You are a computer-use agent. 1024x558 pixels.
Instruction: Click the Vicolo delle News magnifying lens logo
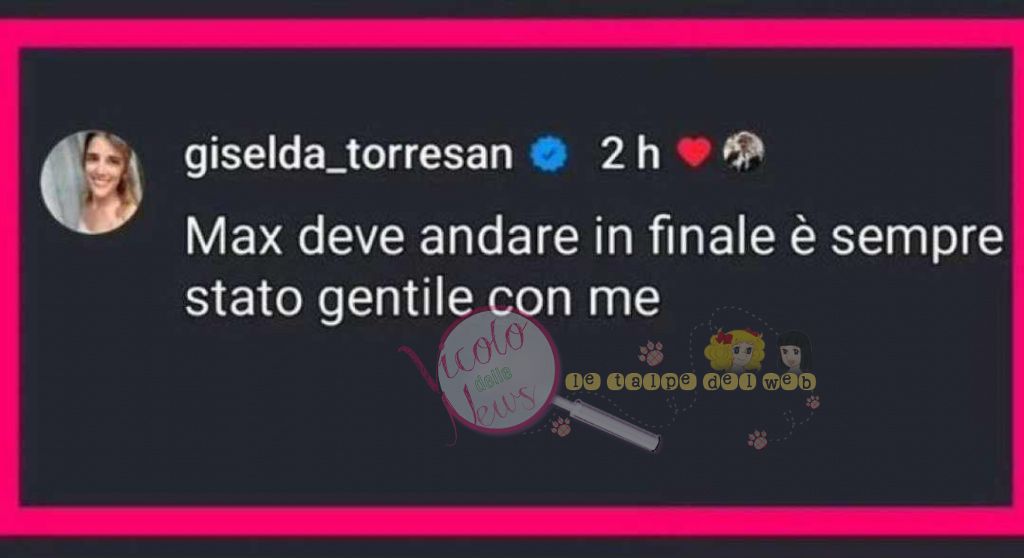click(498, 371)
